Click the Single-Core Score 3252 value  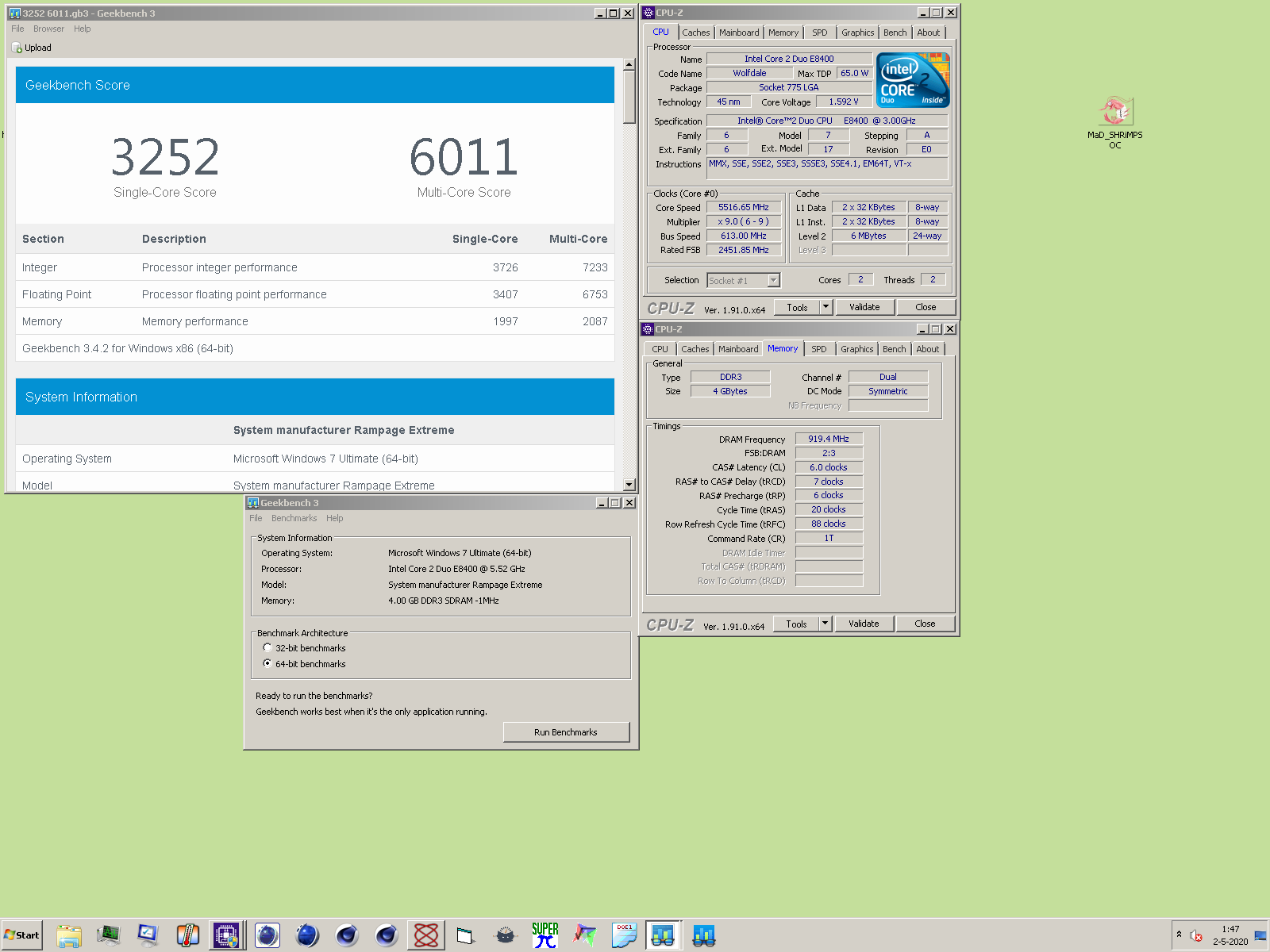tap(165, 157)
